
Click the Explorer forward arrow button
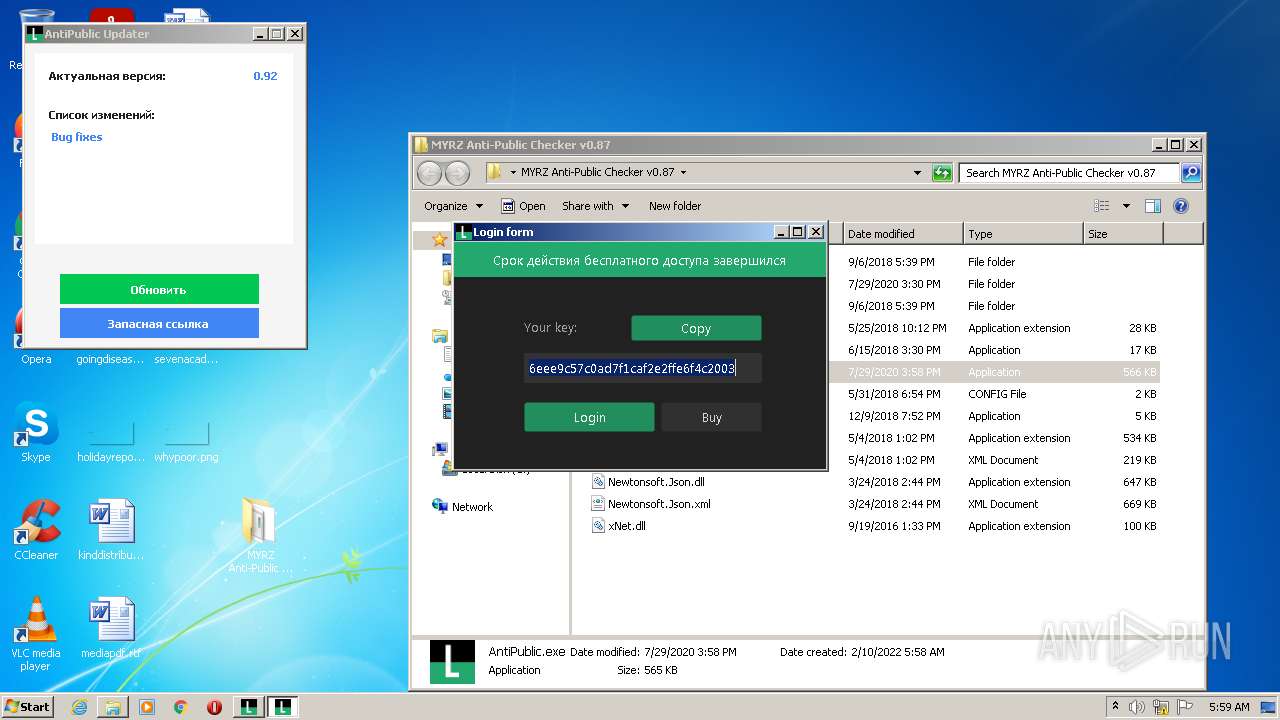pyautogui.click(x=457, y=173)
